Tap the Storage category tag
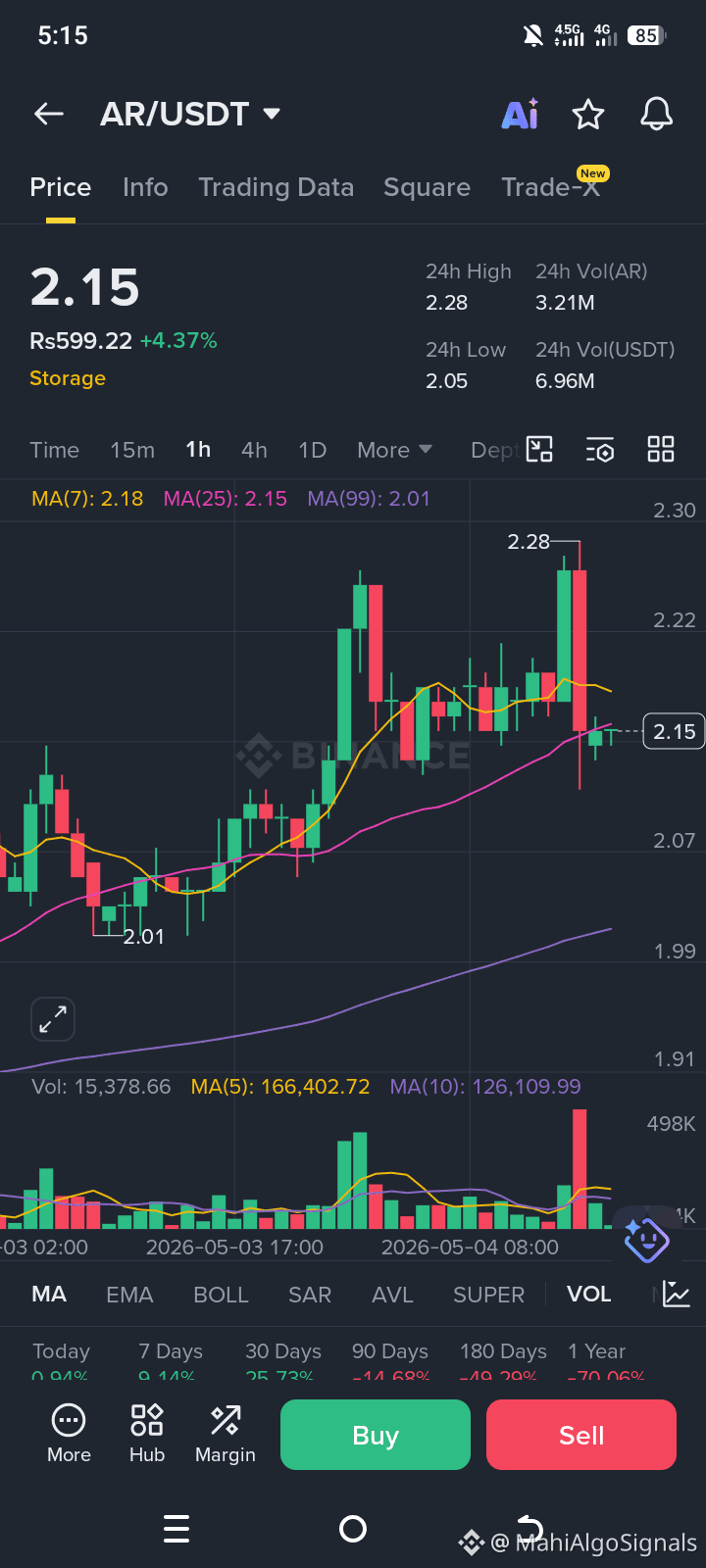Viewport: 706px width, 1568px height. point(68,378)
